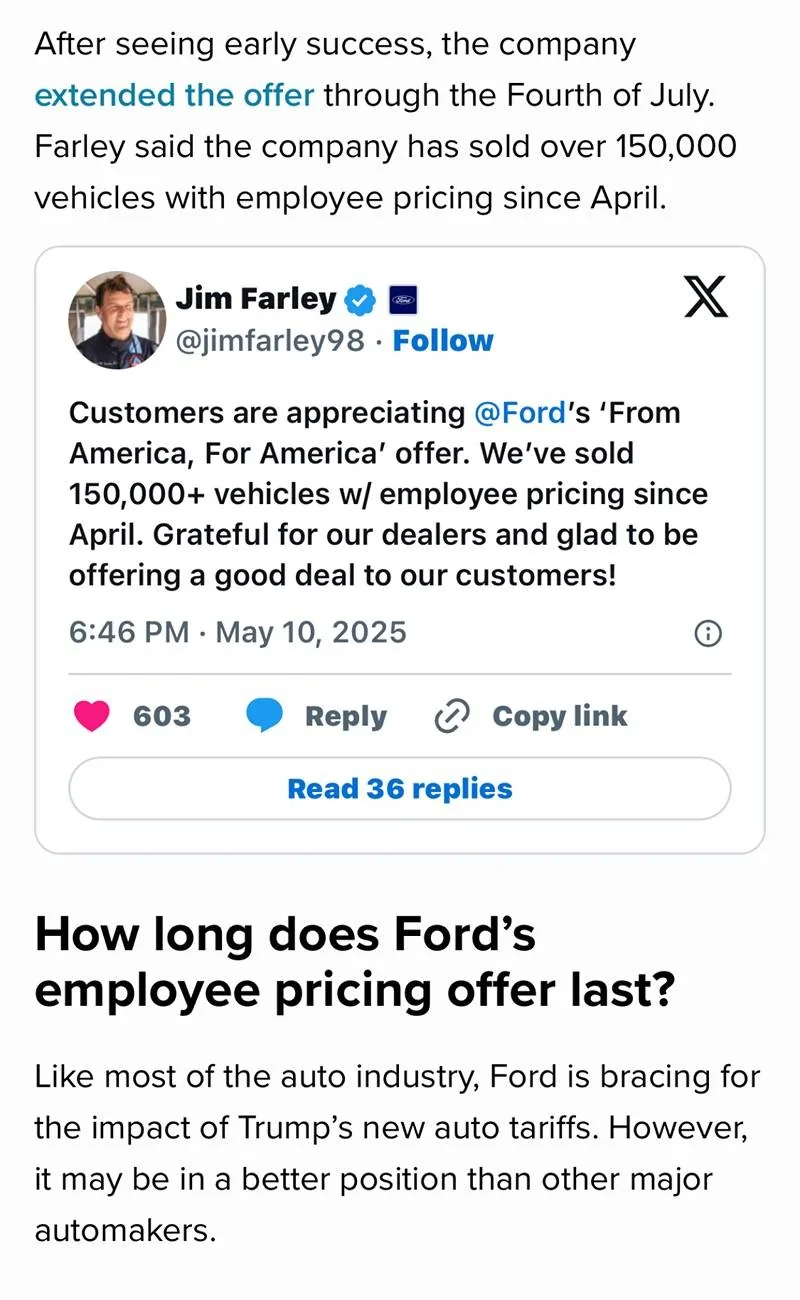Open Read 36 replies button
800x1300 pixels.
400,789
